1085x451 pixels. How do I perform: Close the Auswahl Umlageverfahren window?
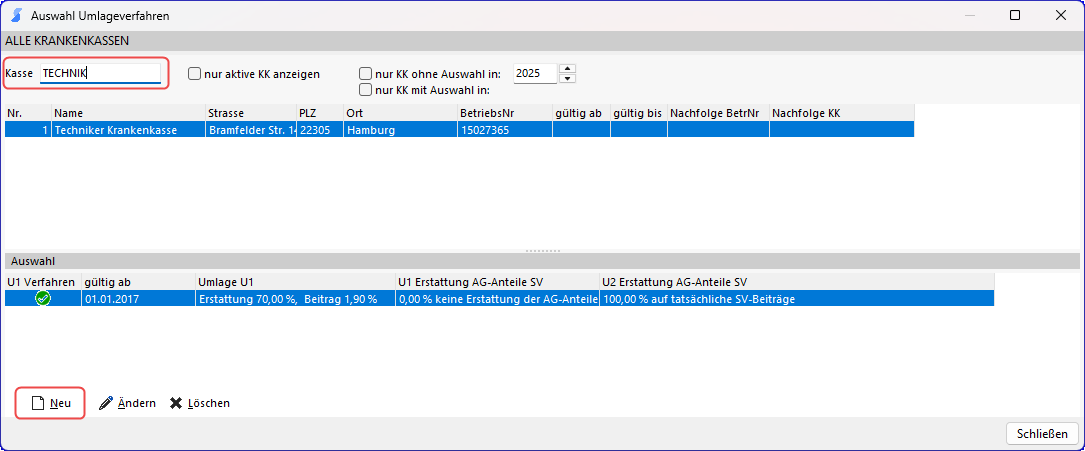pyautogui.click(x=1059, y=15)
